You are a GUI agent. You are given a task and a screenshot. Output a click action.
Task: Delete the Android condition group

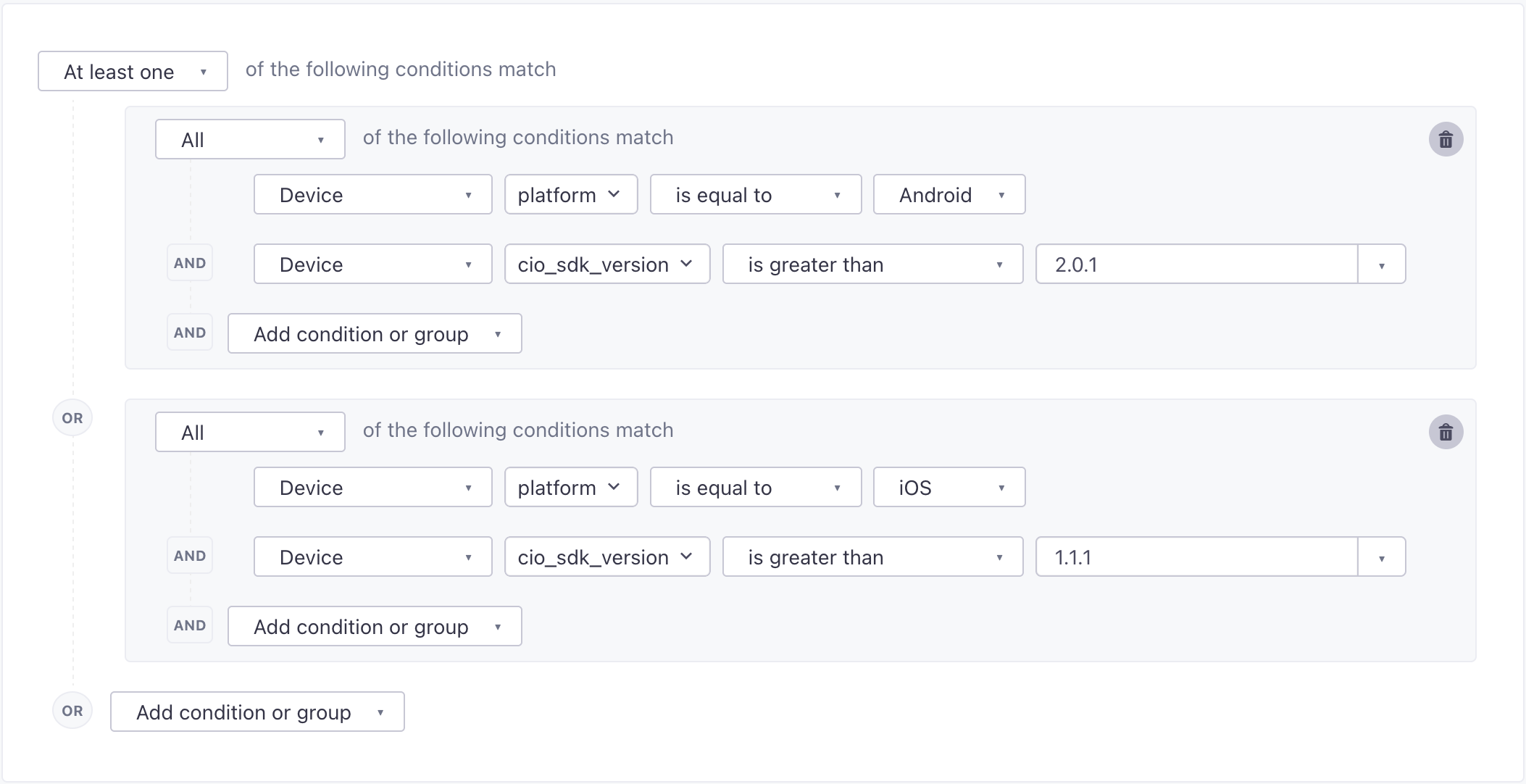1446,139
